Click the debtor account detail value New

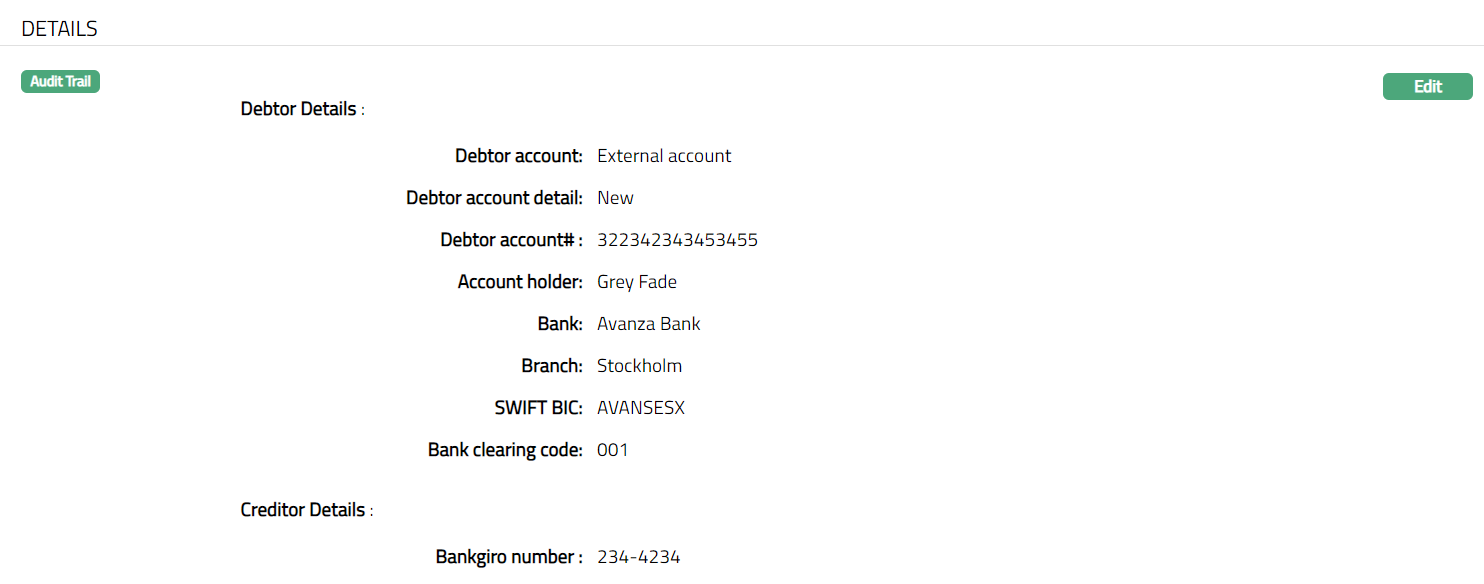(615, 198)
